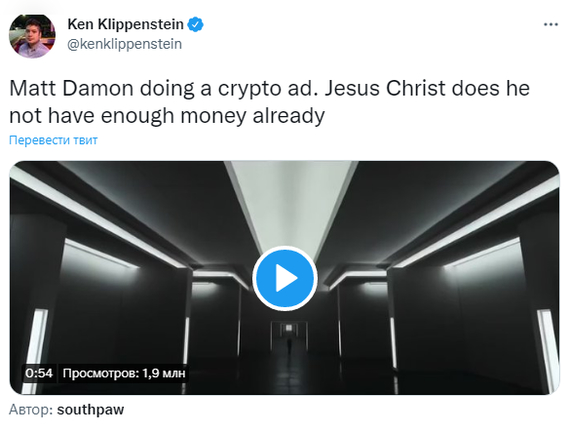Open the @kenklippenstein handle link
This screenshot has height=432, width=570.
pyautogui.click(x=125, y=44)
